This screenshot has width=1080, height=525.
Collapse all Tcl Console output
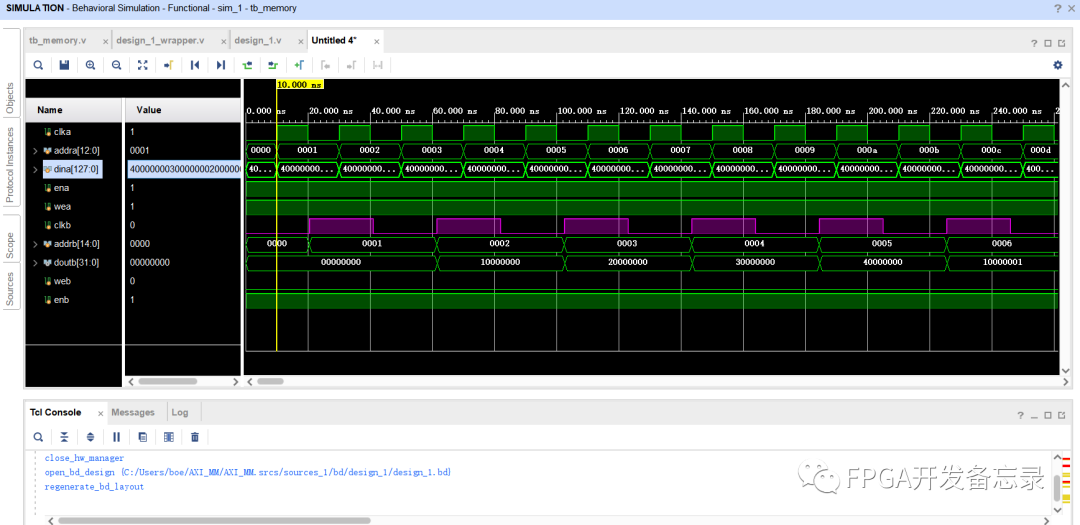point(64,437)
